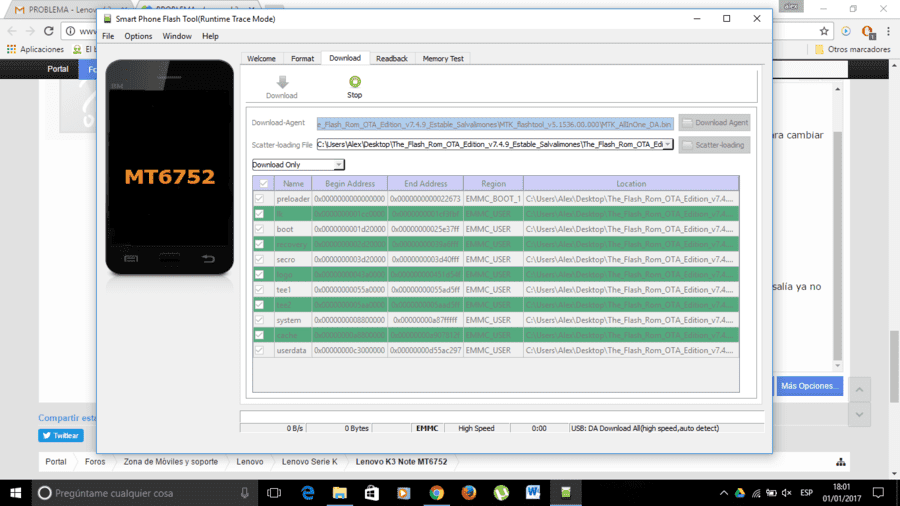Open the Scatter-loading File path dropdown
This screenshot has height=506, width=900.
point(668,145)
